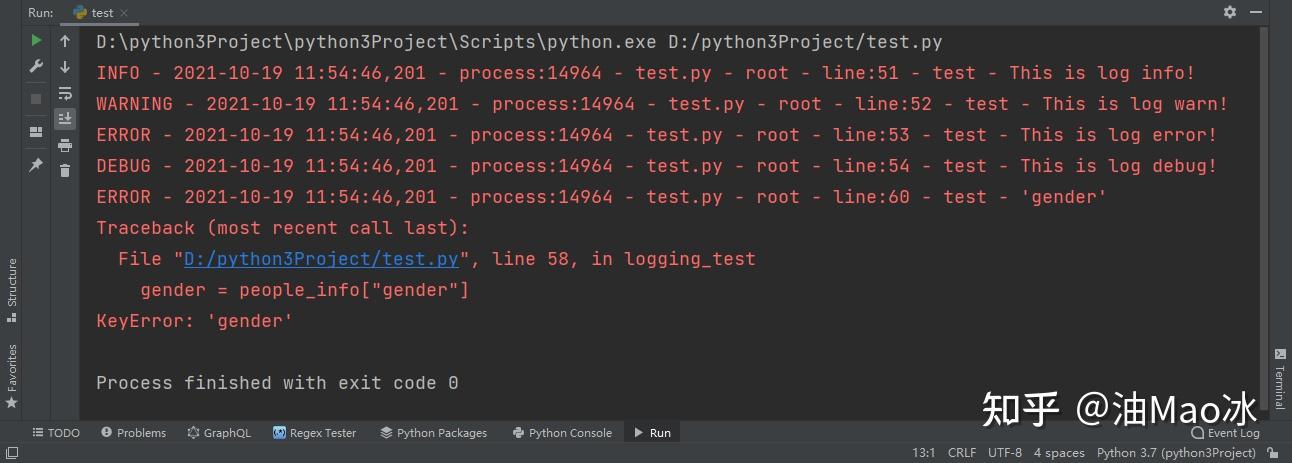Open Python 3.7 interpreter selector

[x=1176, y=453]
